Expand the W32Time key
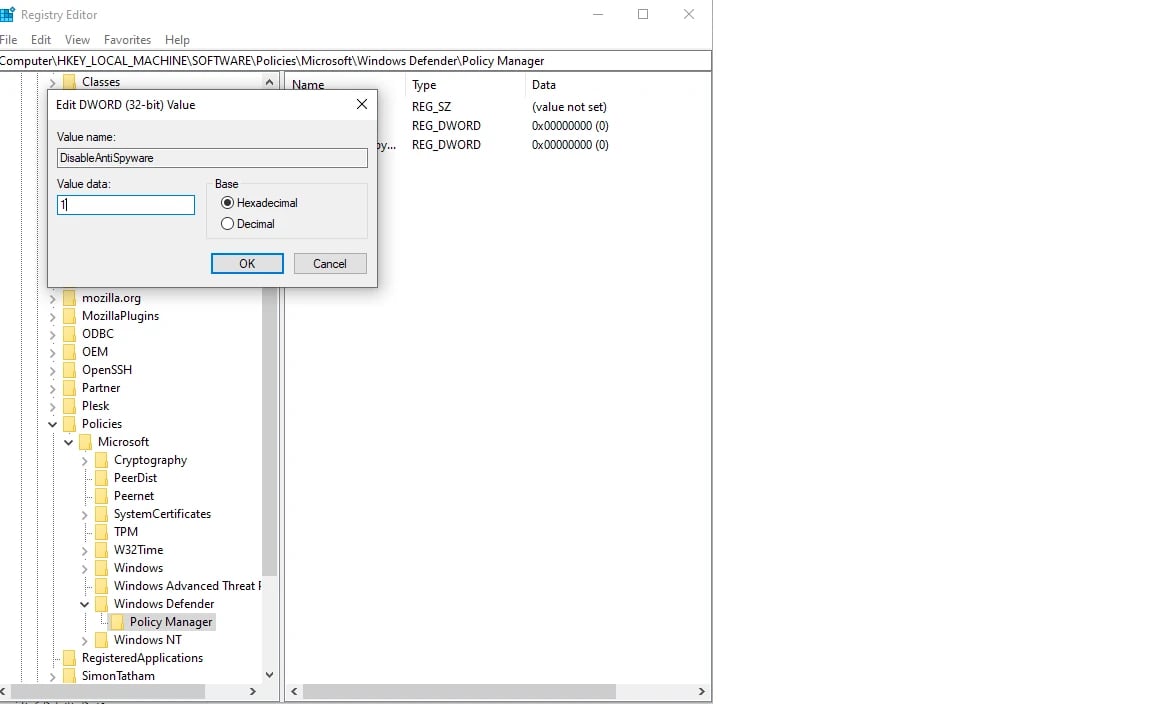The height and width of the screenshot is (704, 1152). 84,550
